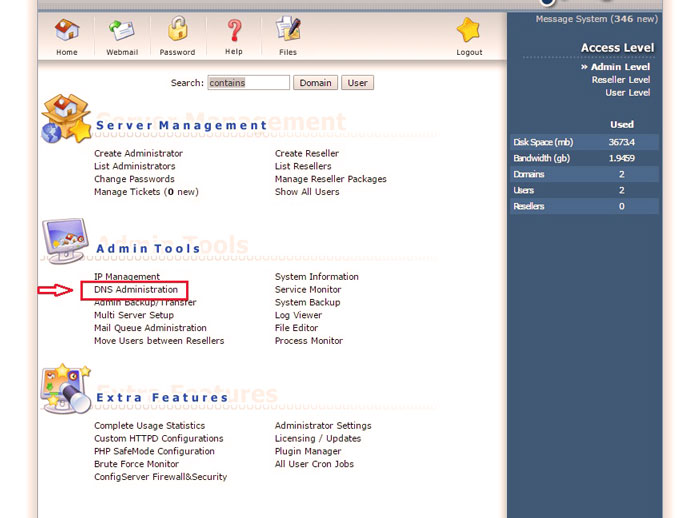Screen dimensions: 685x518
Task: Click the Resellers usage row
Action: [584, 206]
